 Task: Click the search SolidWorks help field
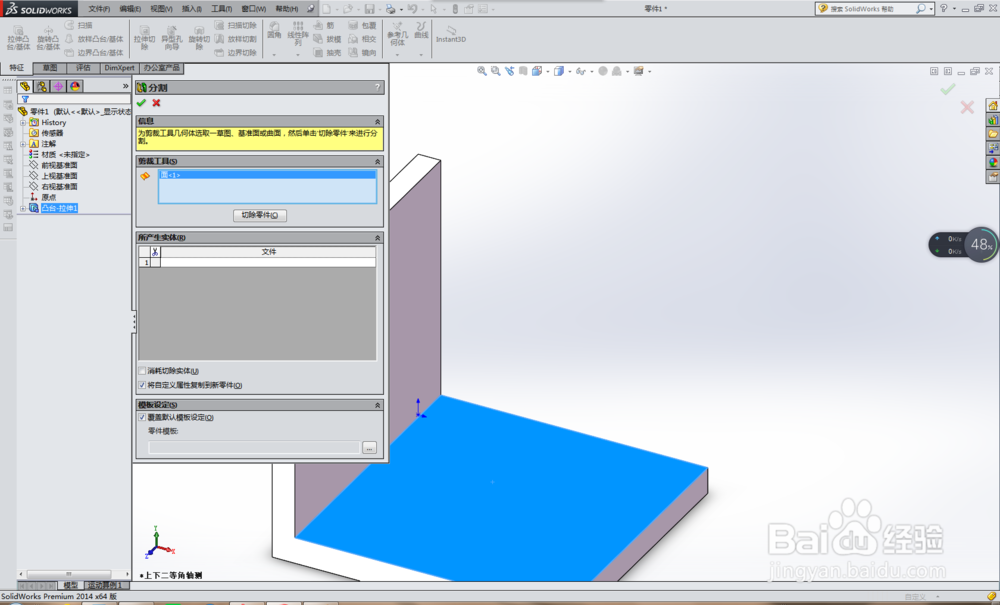coord(872,9)
